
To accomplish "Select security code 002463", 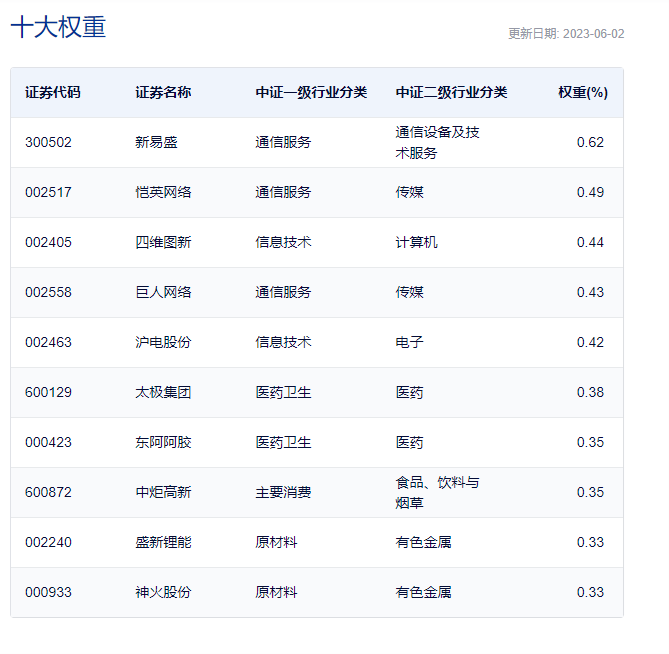I will pyautogui.click(x=48, y=342).
